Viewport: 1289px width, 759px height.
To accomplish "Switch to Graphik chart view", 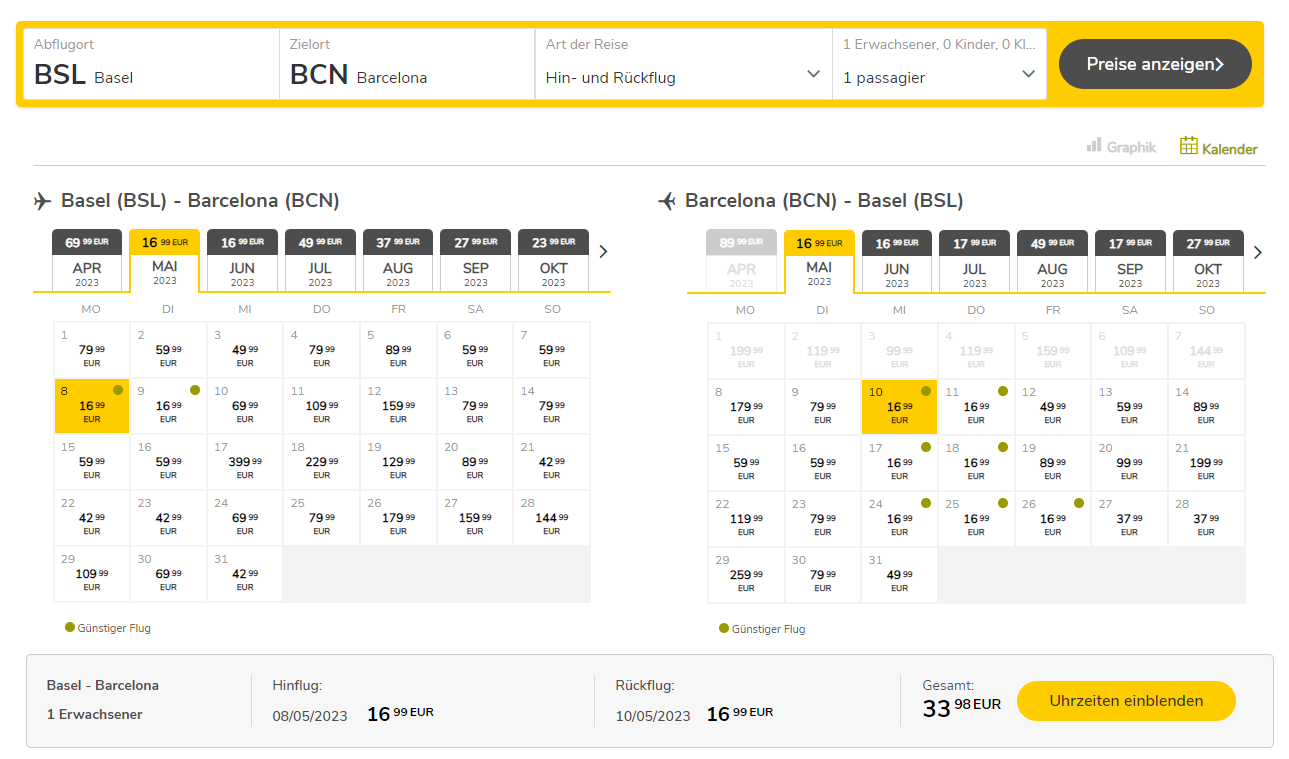I will pos(1121,147).
